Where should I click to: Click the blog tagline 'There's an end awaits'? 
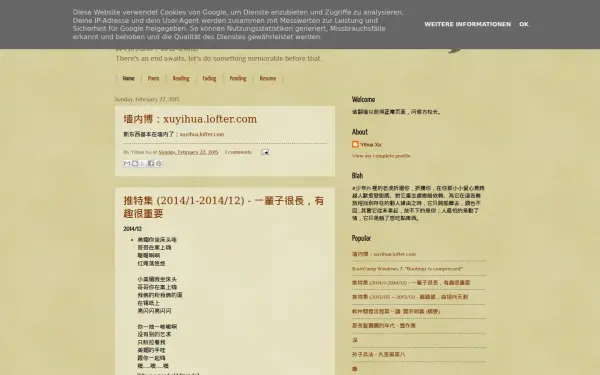pos(218,59)
